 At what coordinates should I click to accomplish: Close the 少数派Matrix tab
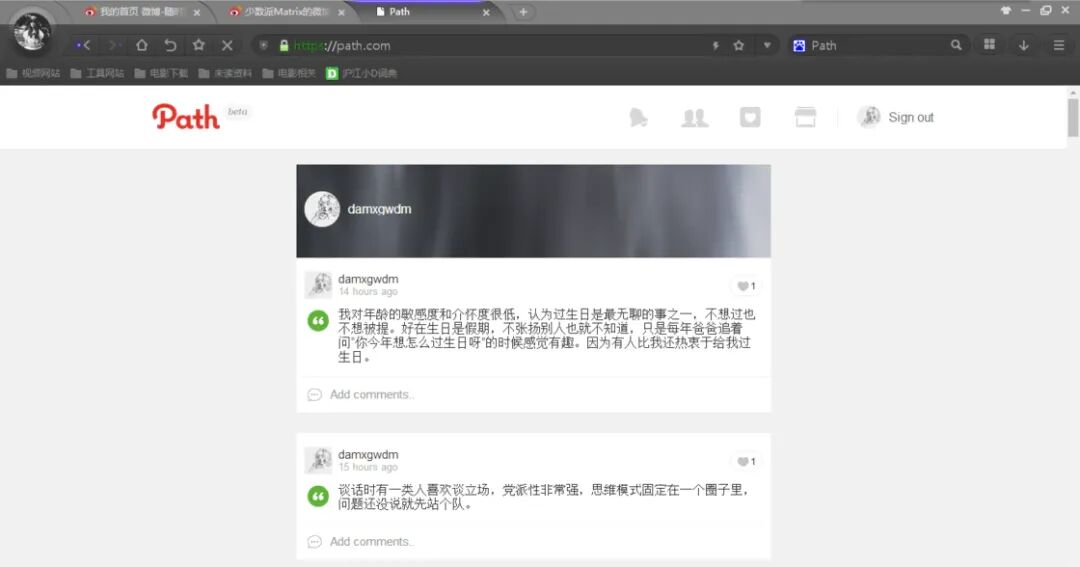click(x=342, y=12)
